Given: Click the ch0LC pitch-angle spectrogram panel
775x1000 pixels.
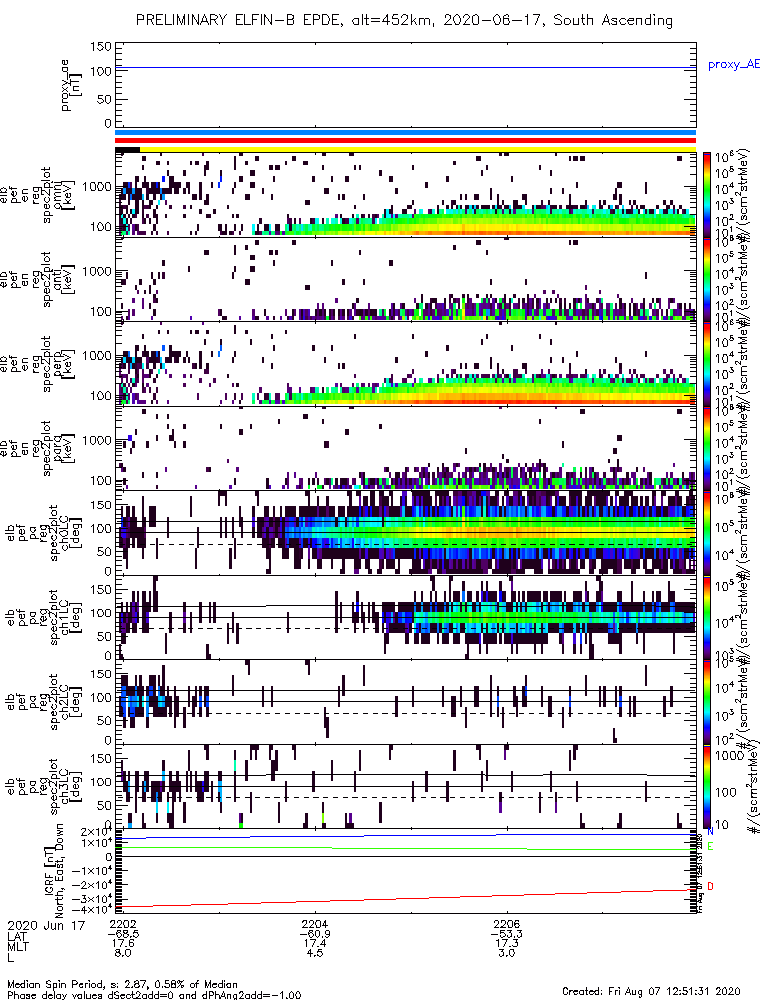Looking at the screenshot, I should (x=406, y=533).
